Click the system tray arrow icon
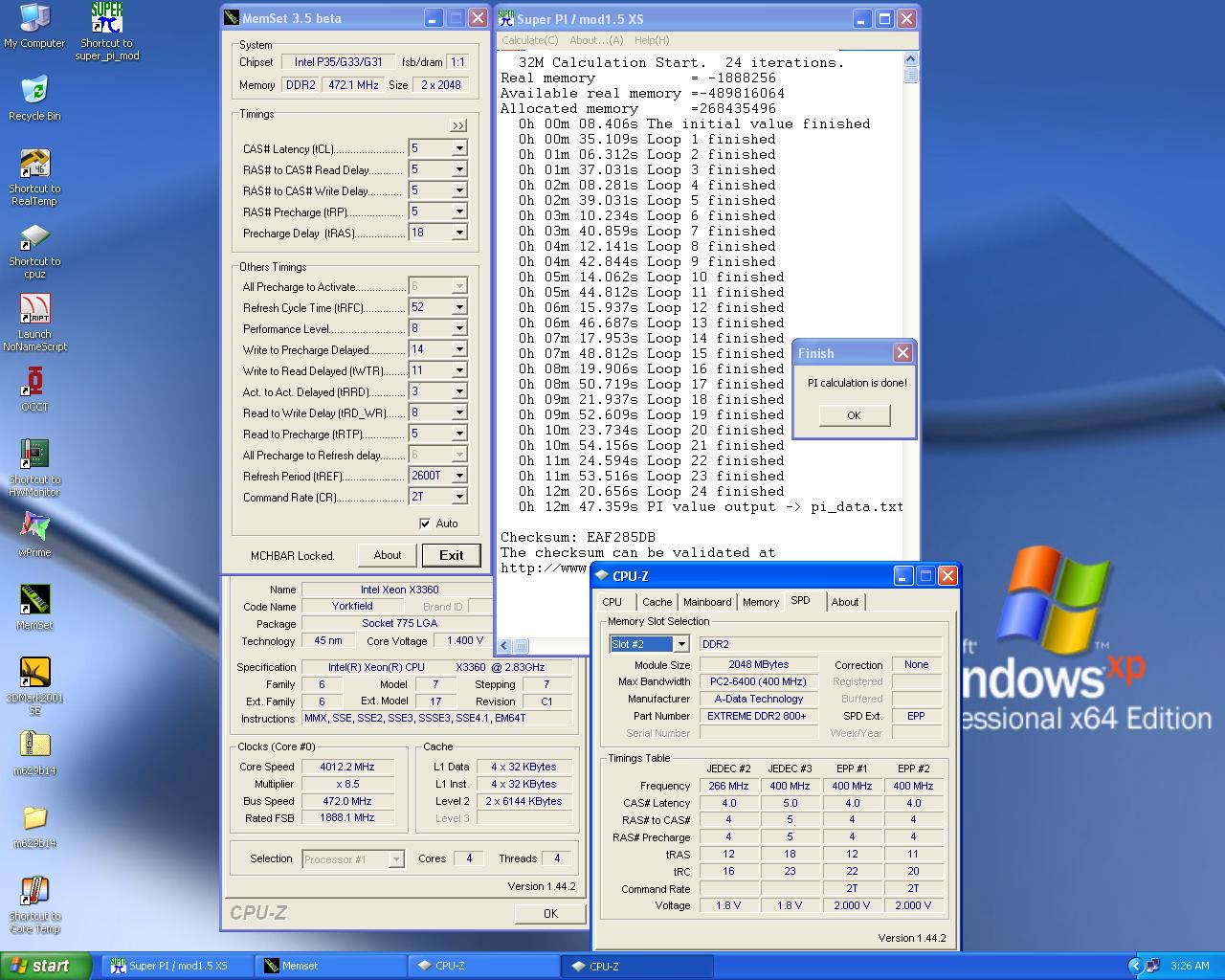The image size is (1225, 980). [x=1135, y=966]
